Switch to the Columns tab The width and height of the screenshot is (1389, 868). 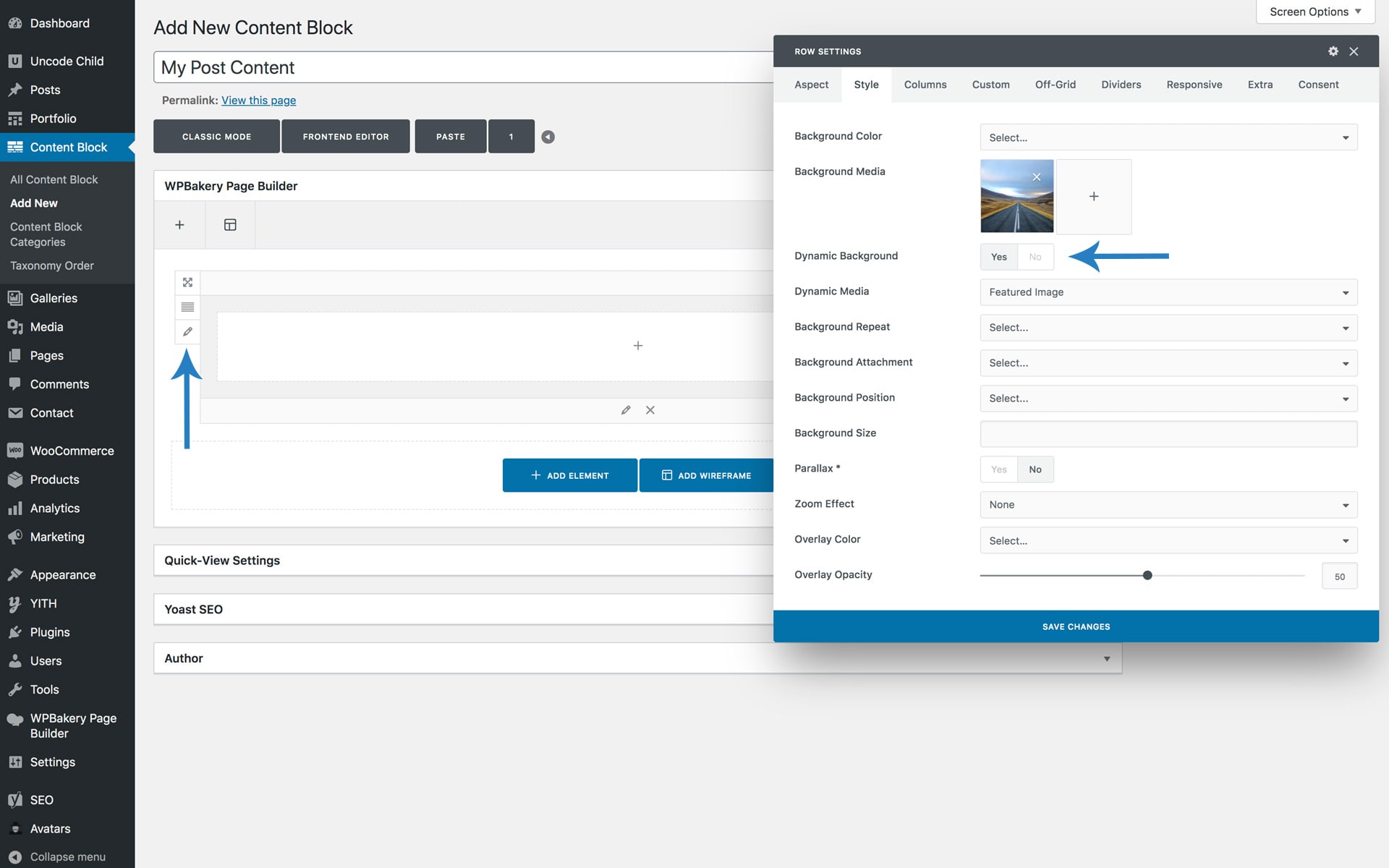coord(925,85)
